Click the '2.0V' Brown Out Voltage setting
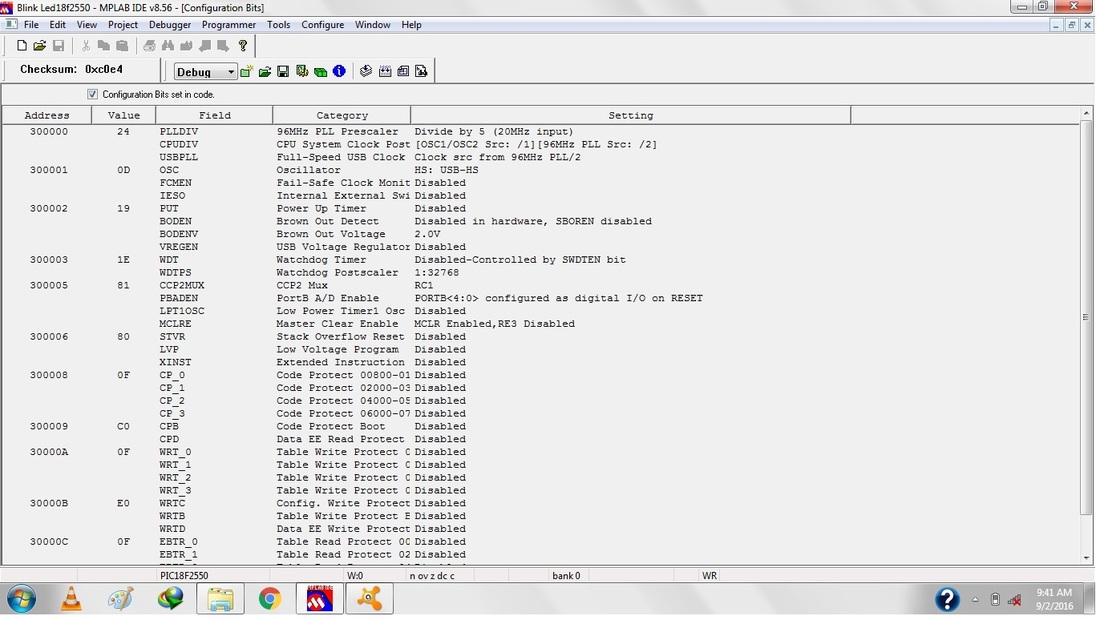The width and height of the screenshot is (1100, 620). click(427, 234)
